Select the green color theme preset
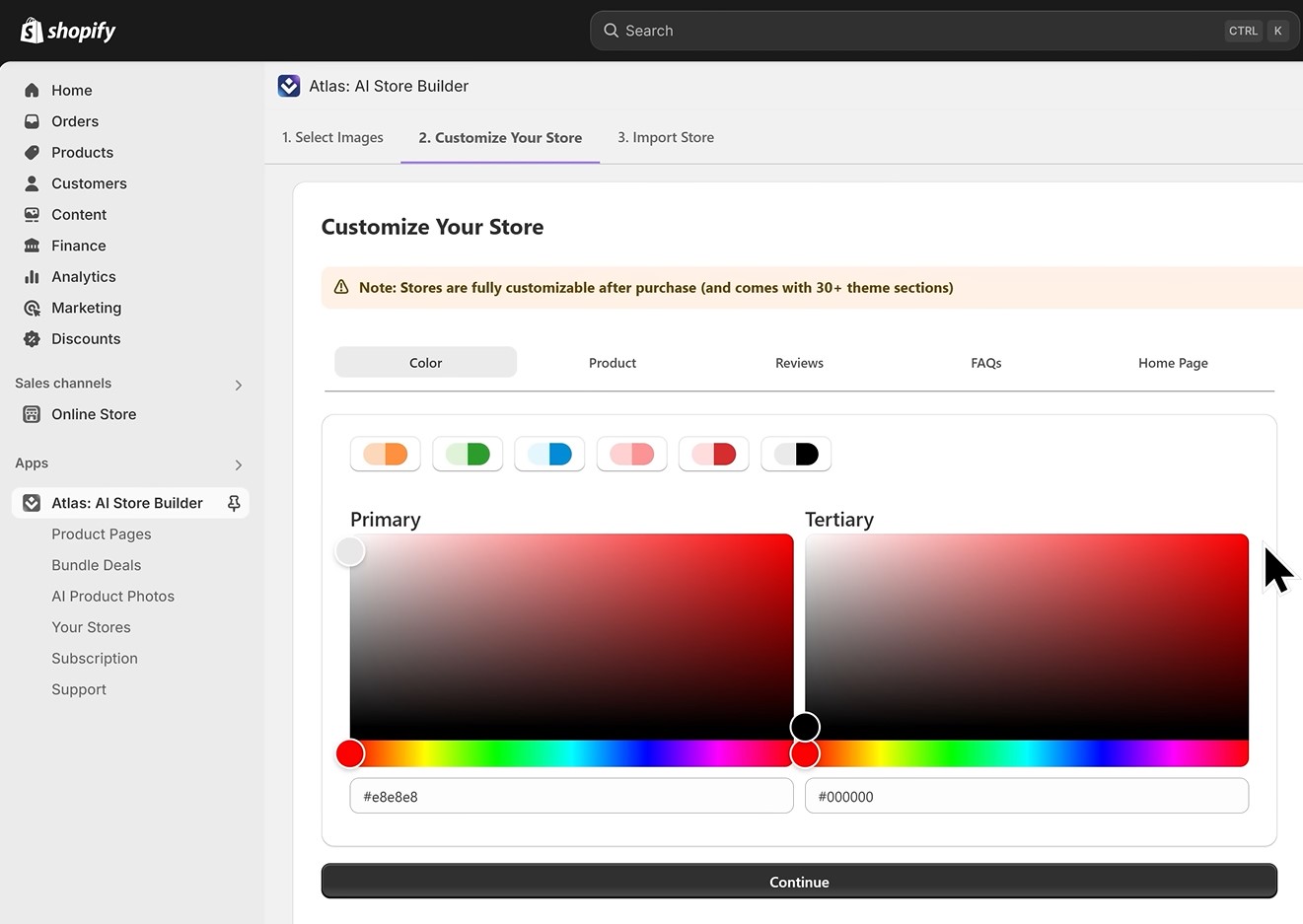1303x924 pixels. (x=467, y=454)
